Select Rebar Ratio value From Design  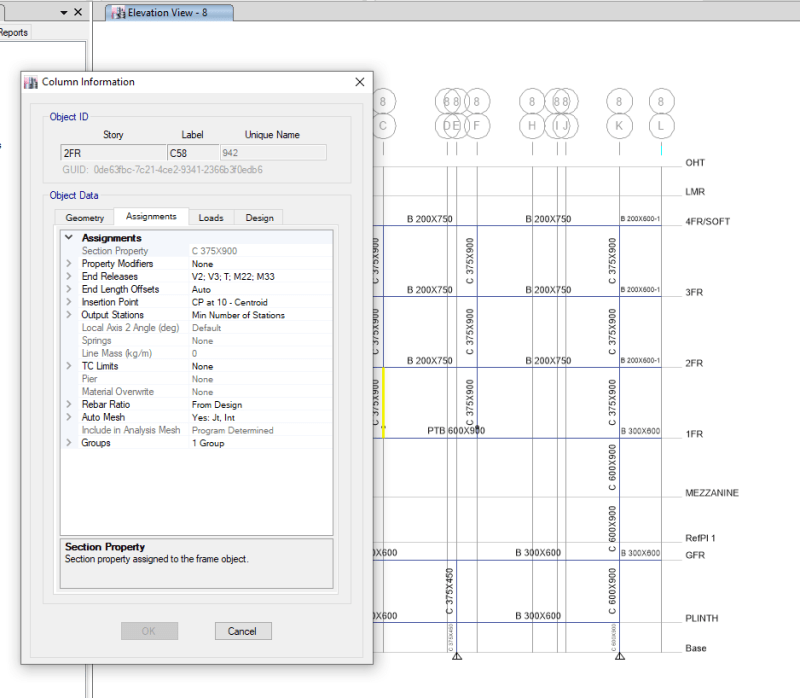tap(217, 405)
